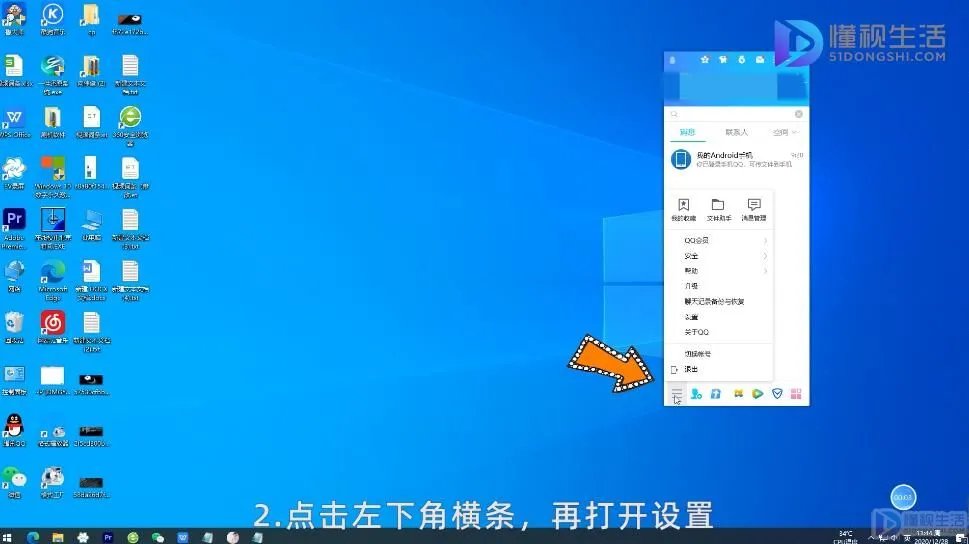The width and height of the screenshot is (969, 544).
Task: Click the wallet bag icon in QQ header
Action: coord(742,59)
